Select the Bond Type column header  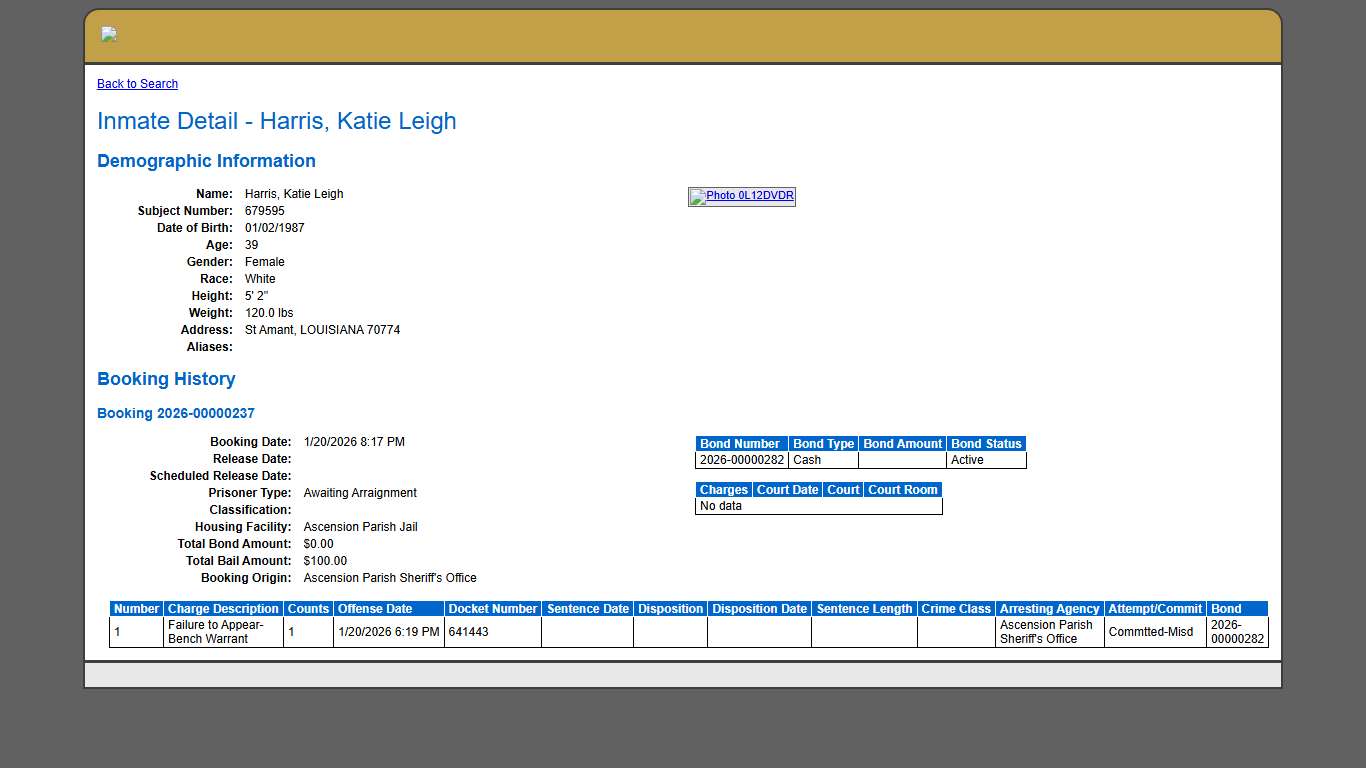(x=823, y=444)
